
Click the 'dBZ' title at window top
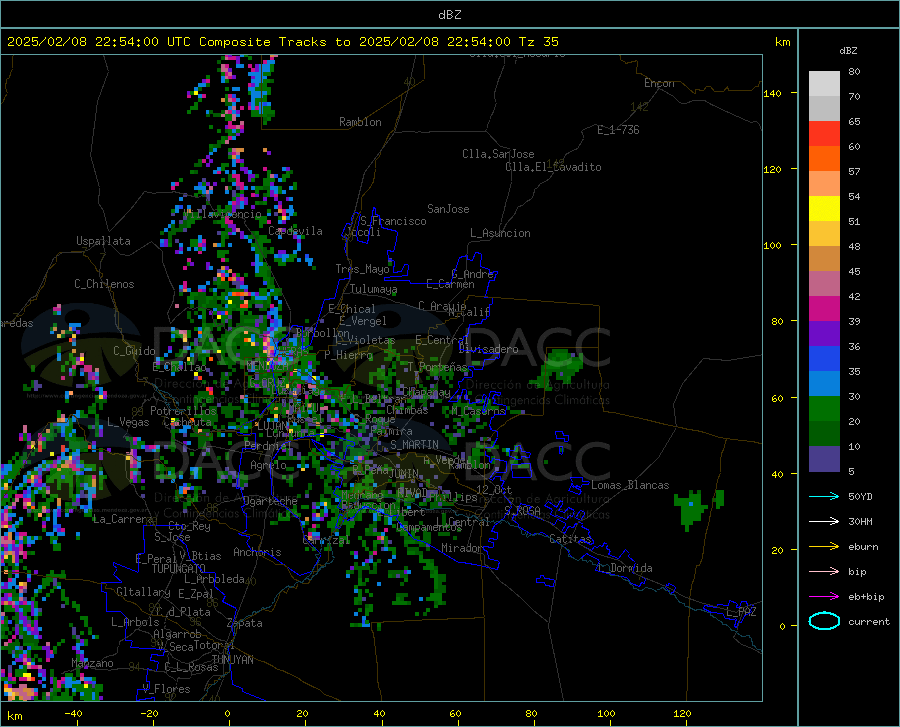[x=449, y=15]
